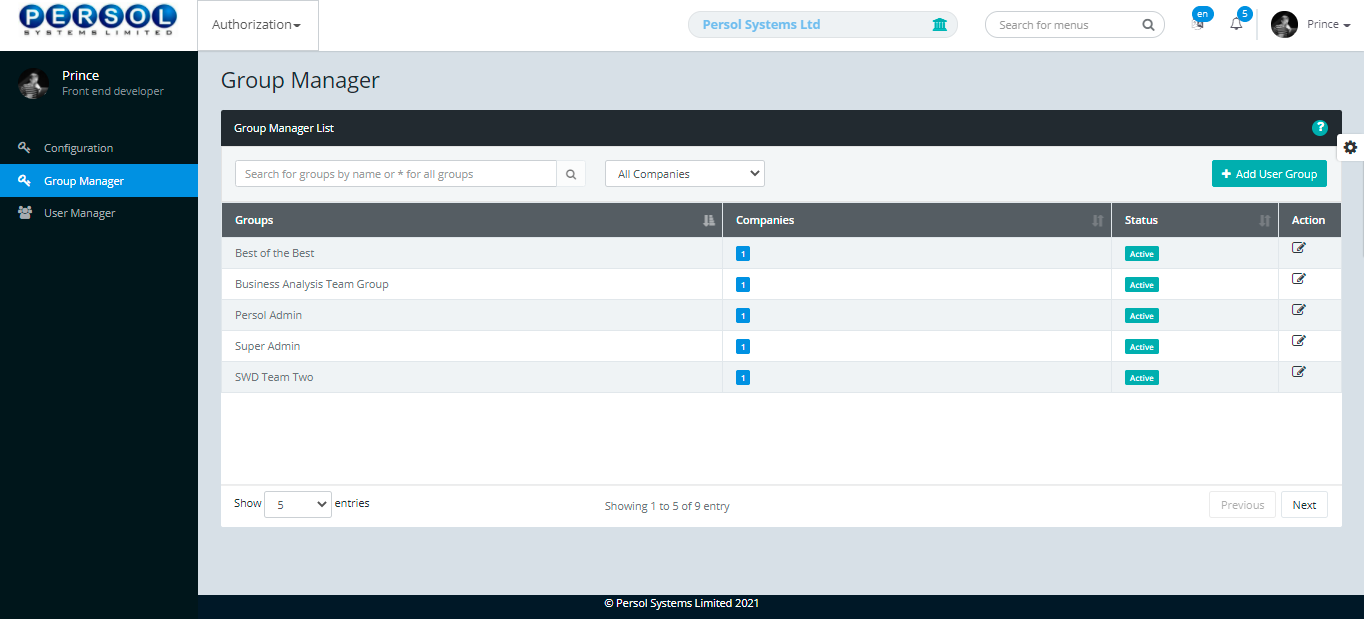Click Active status badge for Super Admin
The width and height of the screenshot is (1364, 619).
click(1142, 347)
